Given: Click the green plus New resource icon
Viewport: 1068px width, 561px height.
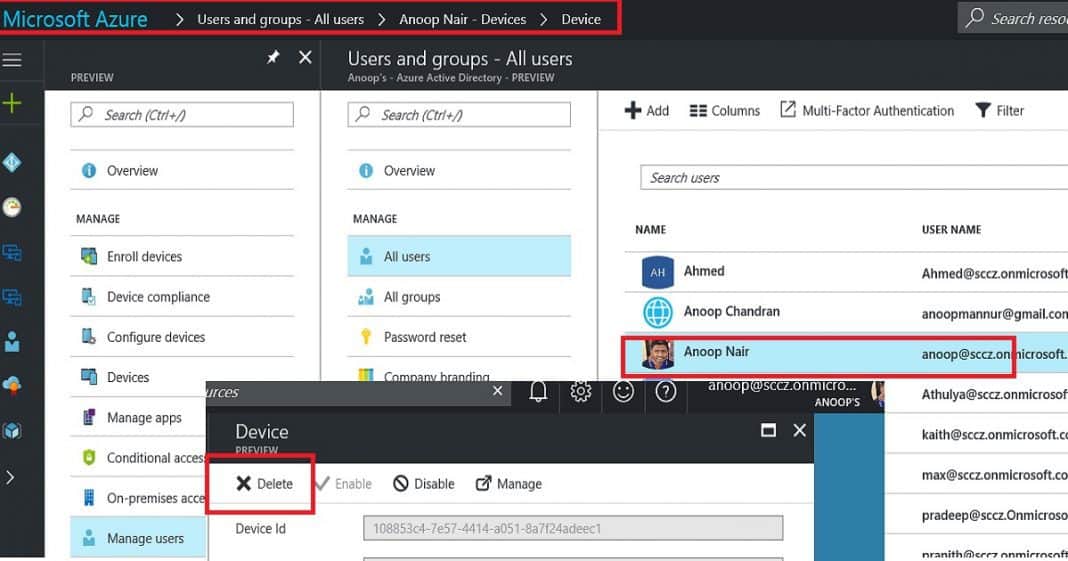Looking at the screenshot, I should [x=12, y=103].
